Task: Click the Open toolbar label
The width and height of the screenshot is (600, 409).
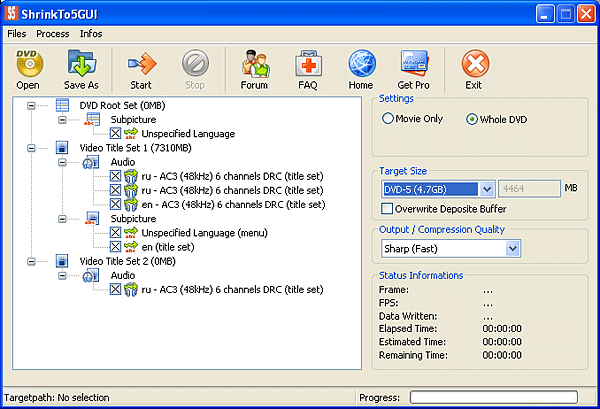Action: coord(28,85)
